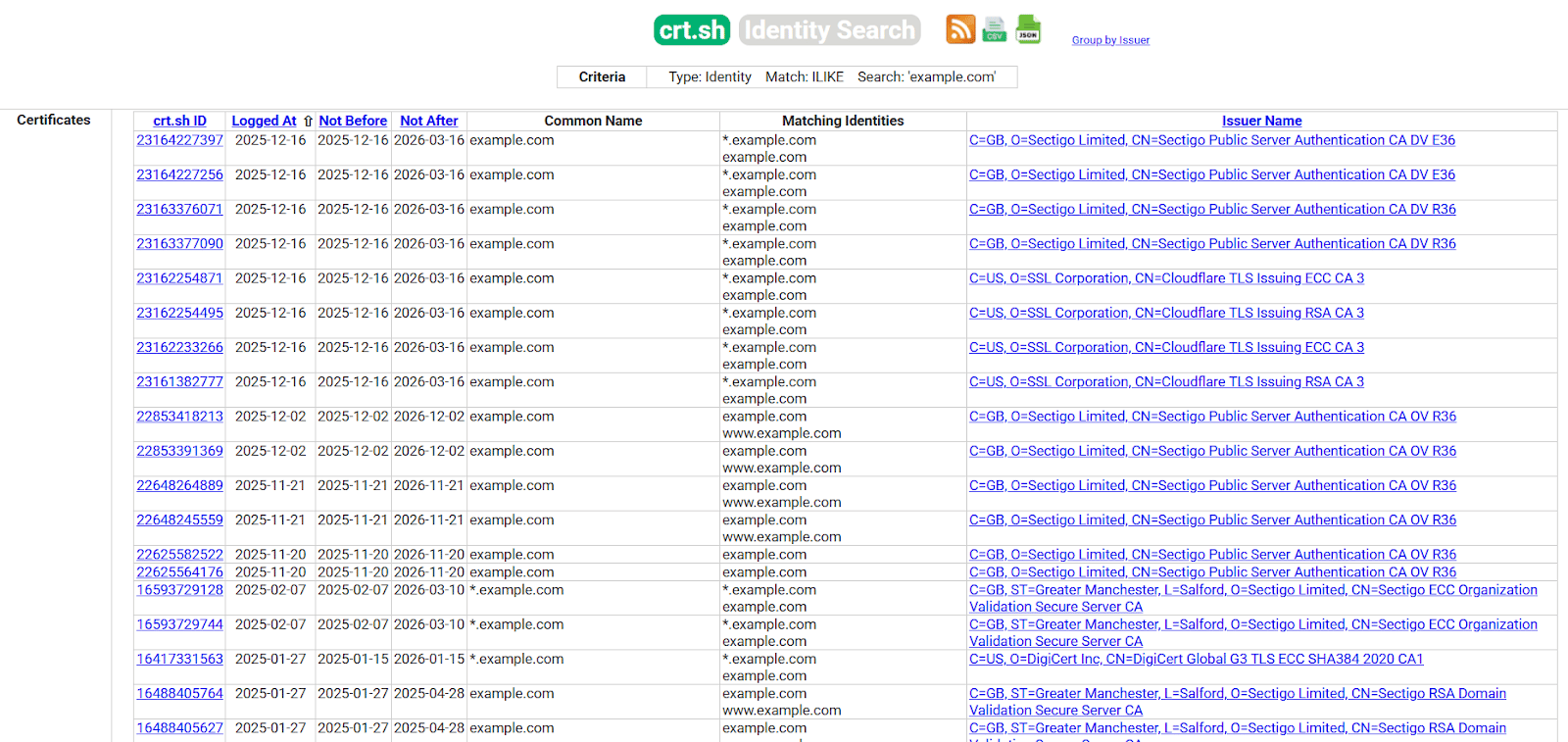This screenshot has width=1568, height=742.
Task: Open Sectigo OV R36 issuer for 22625564176
Action: (x=1212, y=572)
